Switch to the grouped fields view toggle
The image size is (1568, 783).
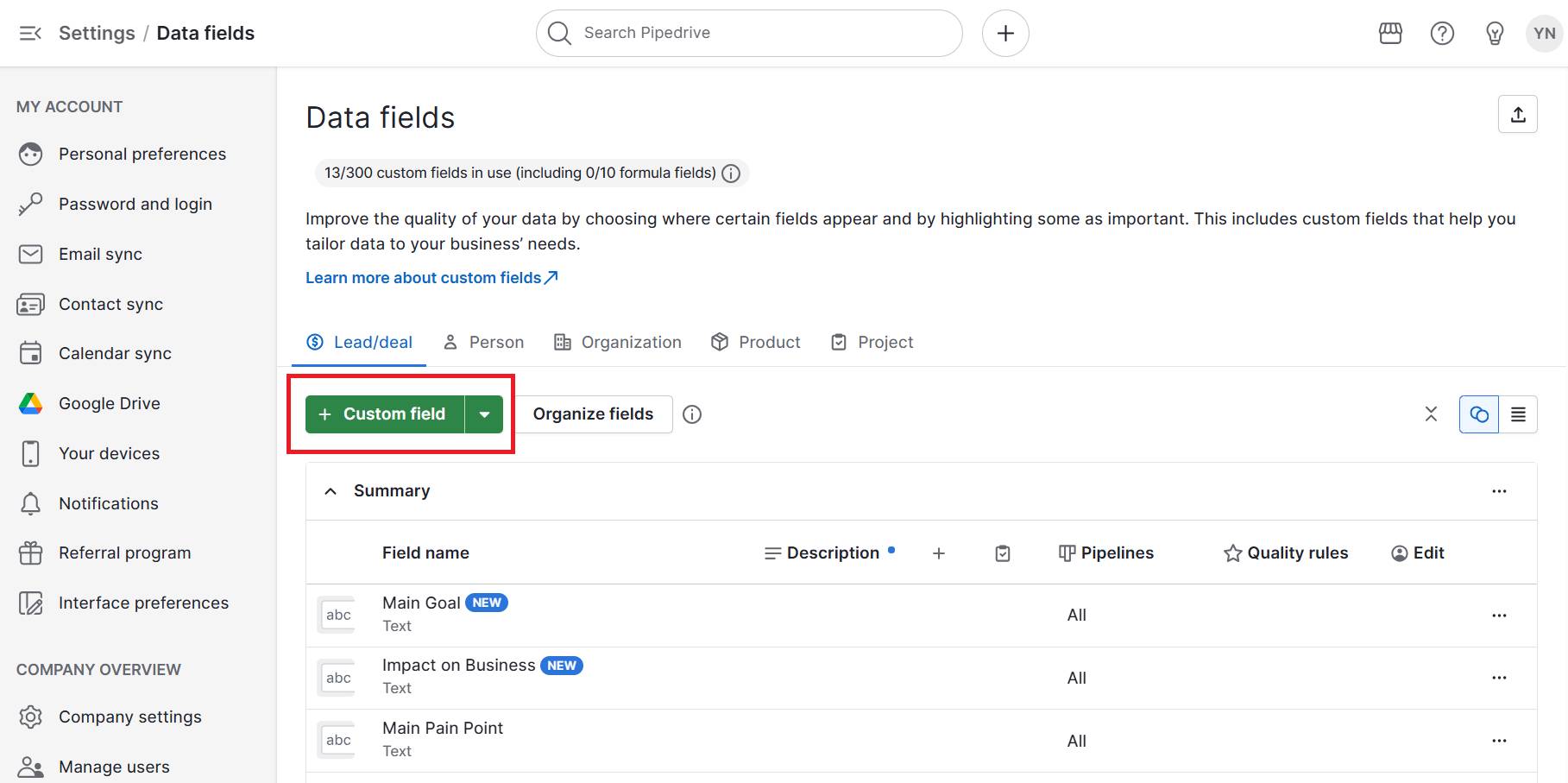[x=1478, y=414]
